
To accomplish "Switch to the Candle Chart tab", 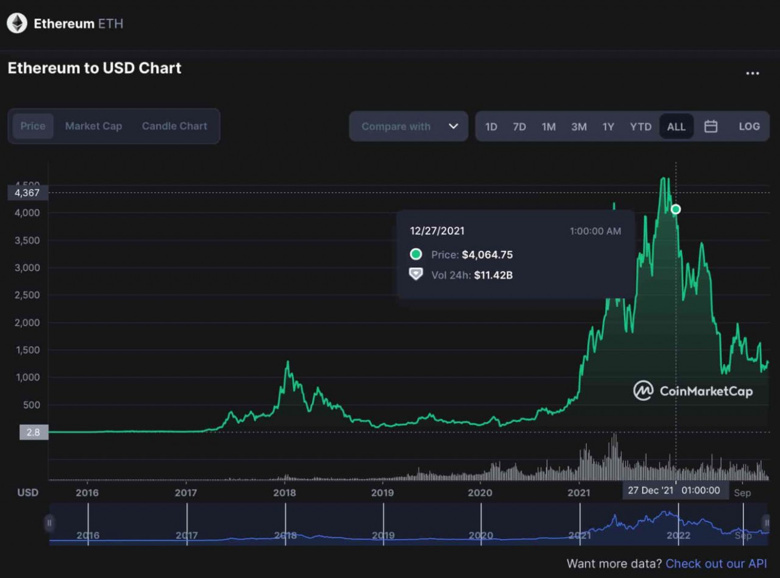I will [x=175, y=126].
